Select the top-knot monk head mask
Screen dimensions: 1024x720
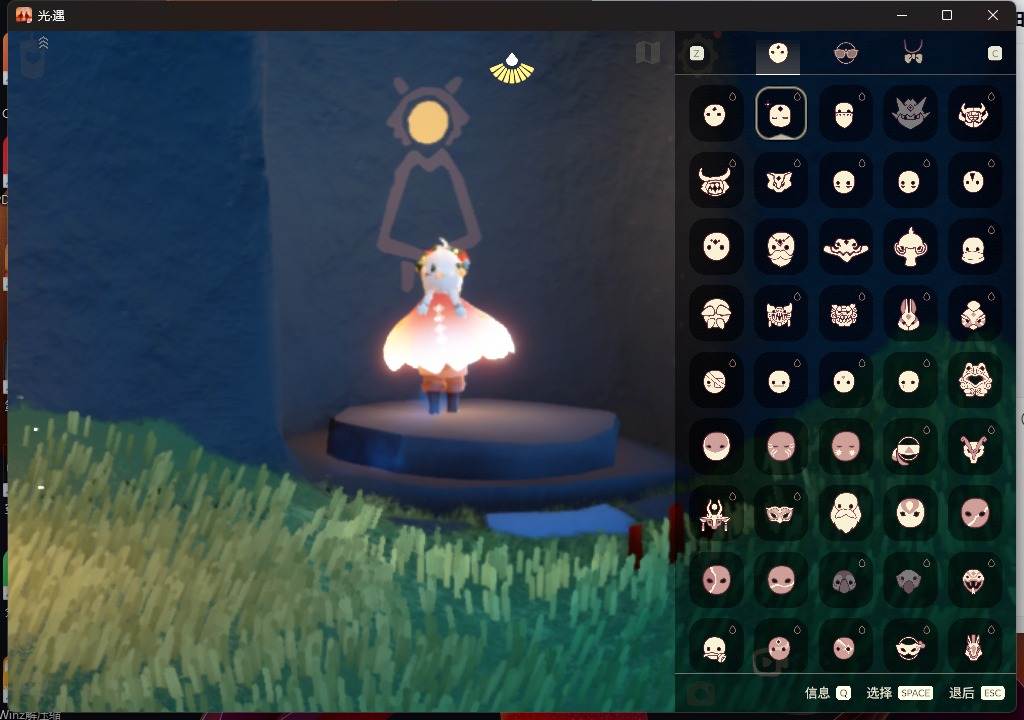(910, 247)
